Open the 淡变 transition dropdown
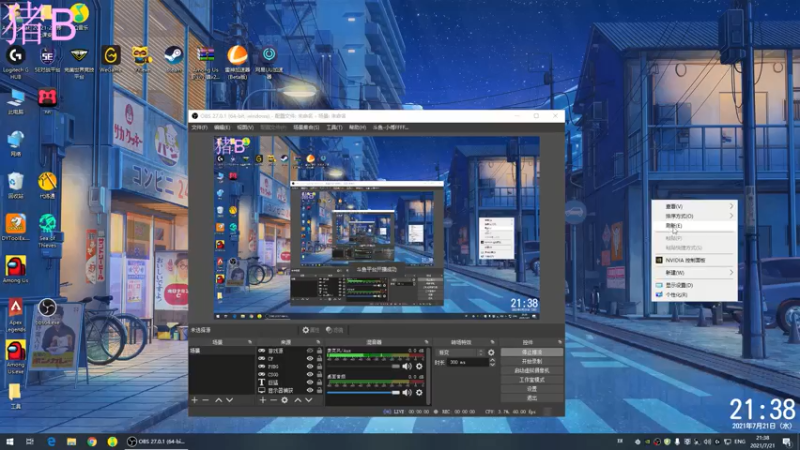The image size is (800, 450). tap(460, 353)
